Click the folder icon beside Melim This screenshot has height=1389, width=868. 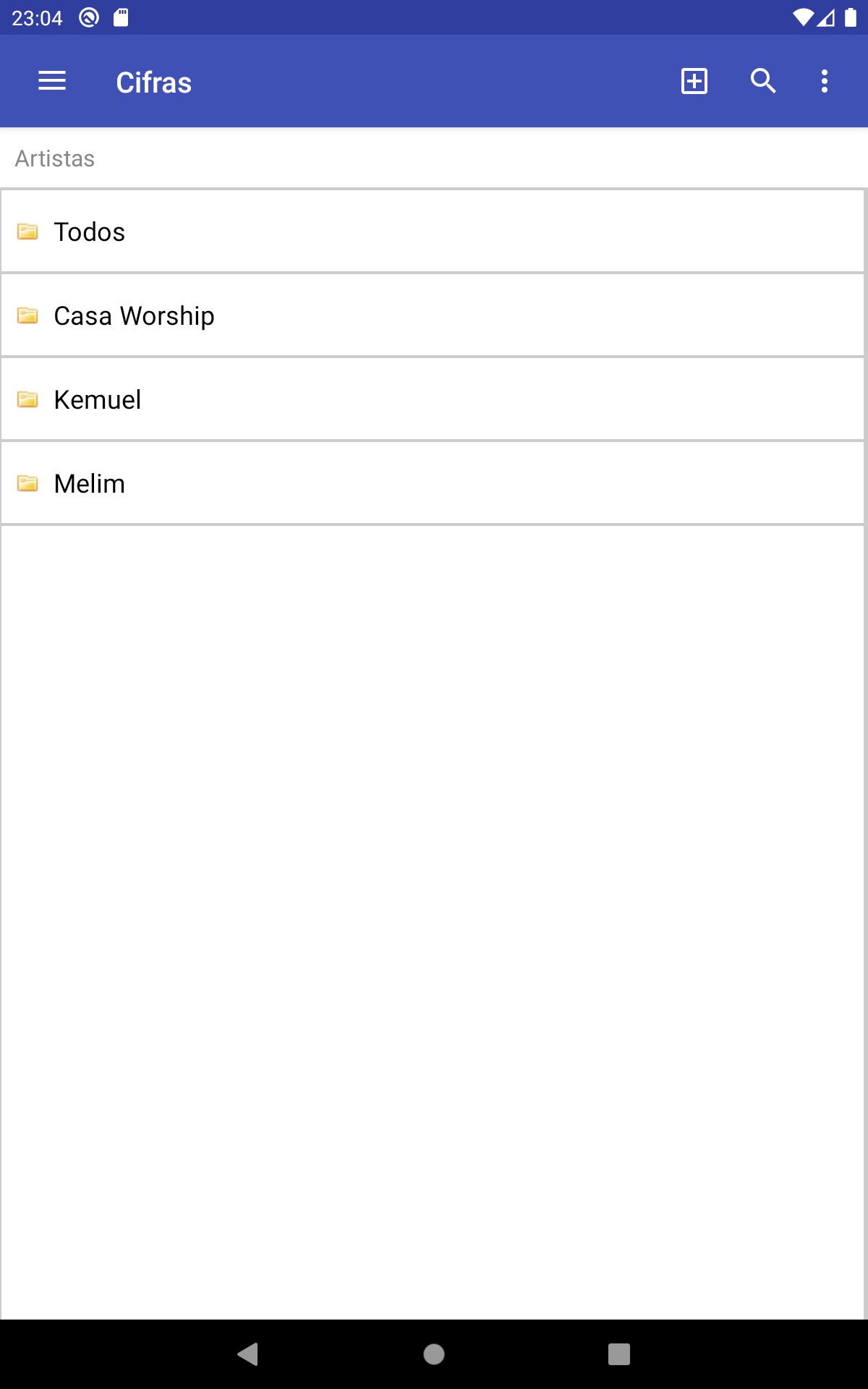[x=27, y=483]
